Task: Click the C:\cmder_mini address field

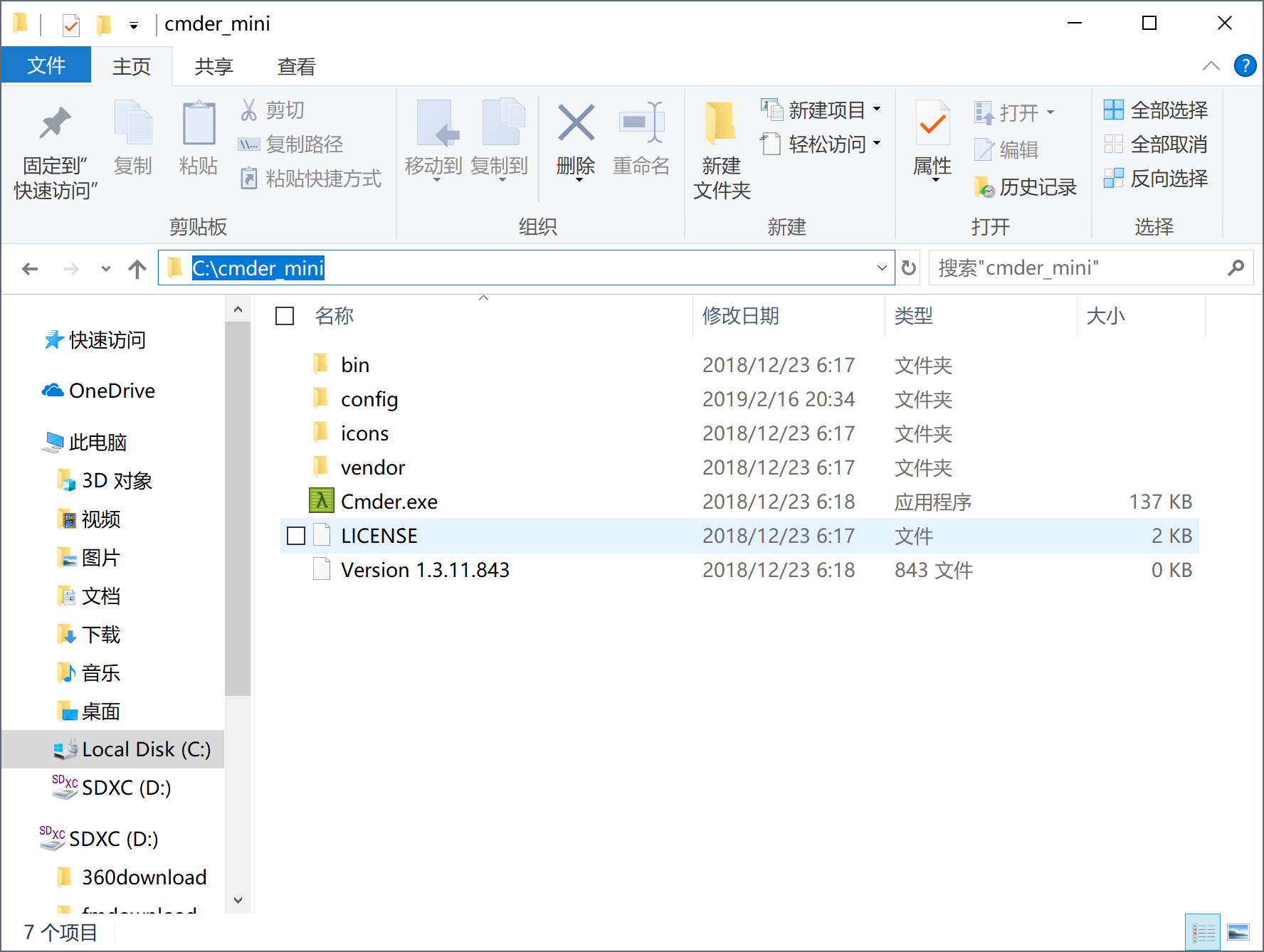Action: click(526, 268)
